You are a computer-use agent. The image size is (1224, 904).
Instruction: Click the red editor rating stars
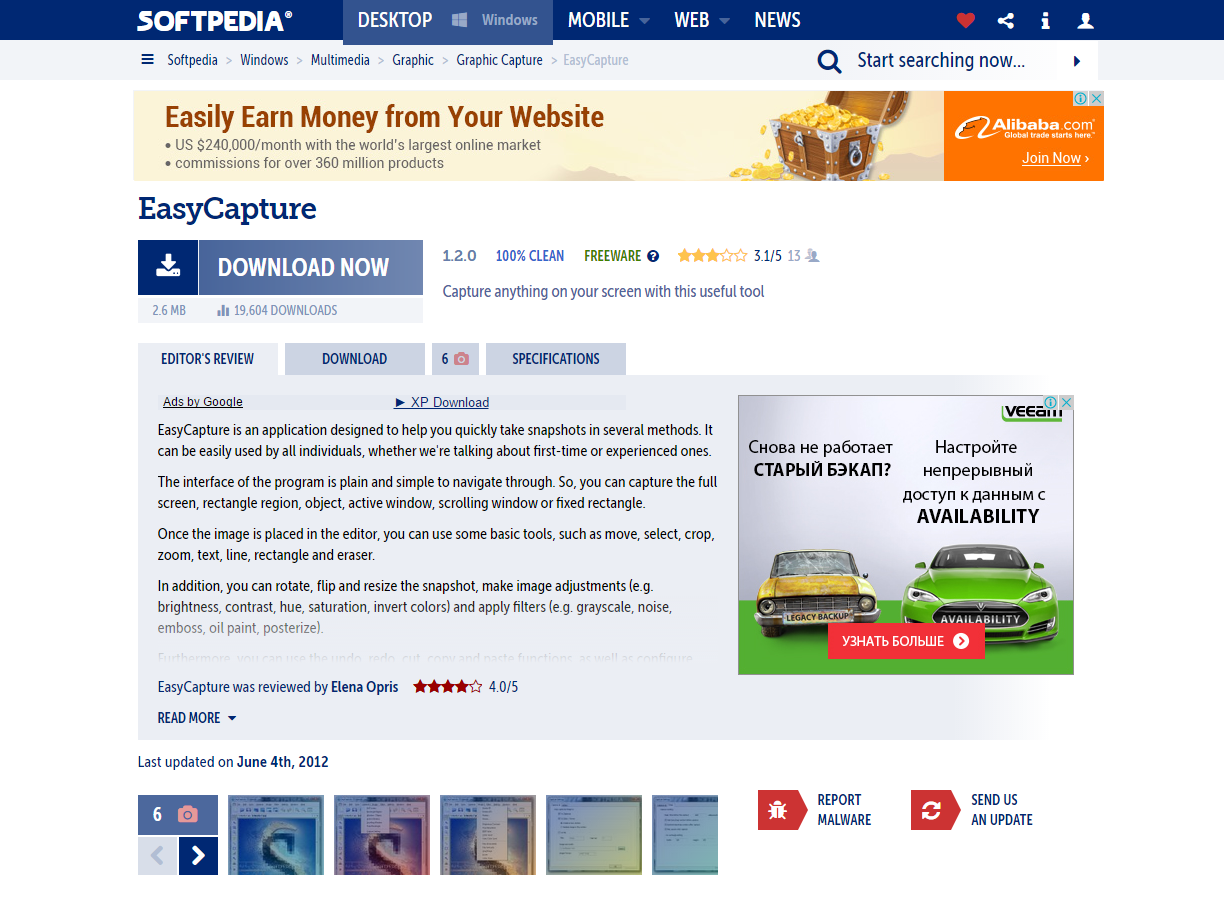(x=447, y=687)
